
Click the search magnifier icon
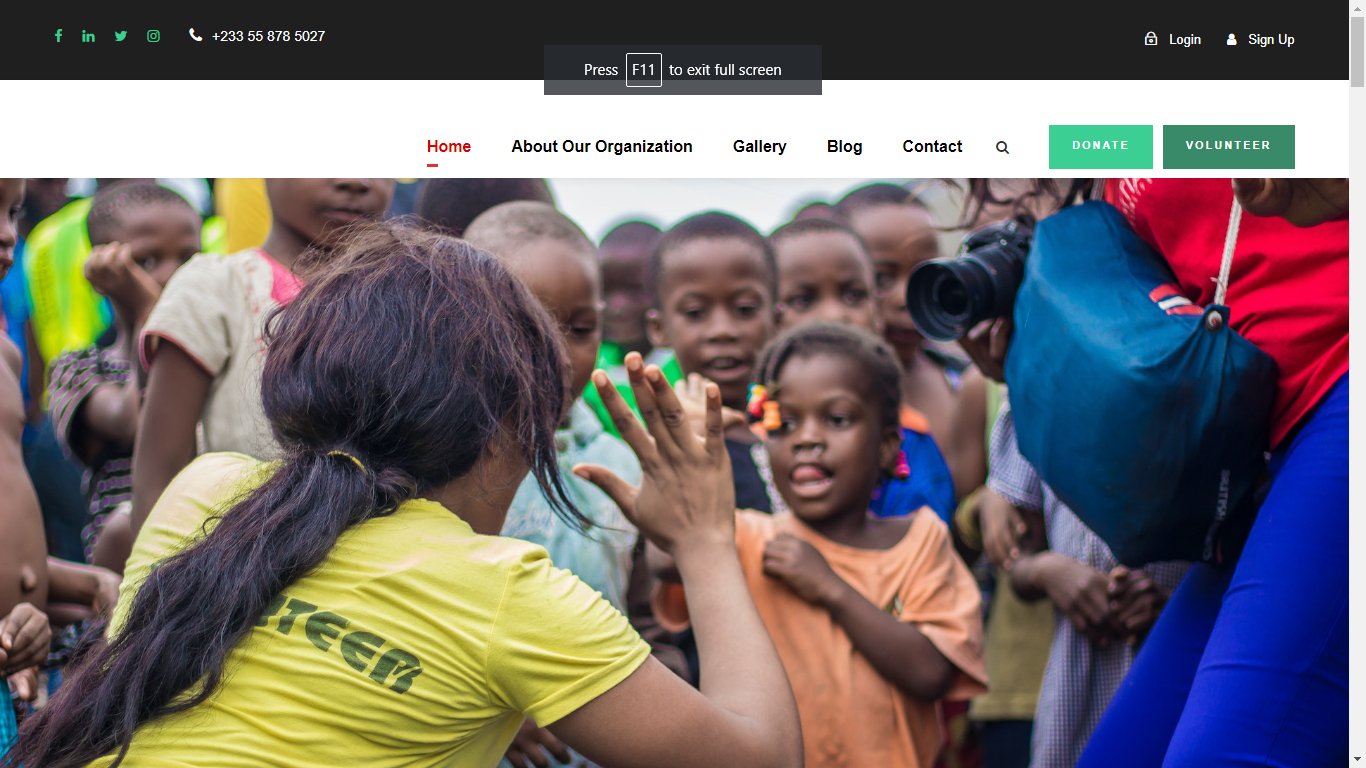(x=1002, y=147)
